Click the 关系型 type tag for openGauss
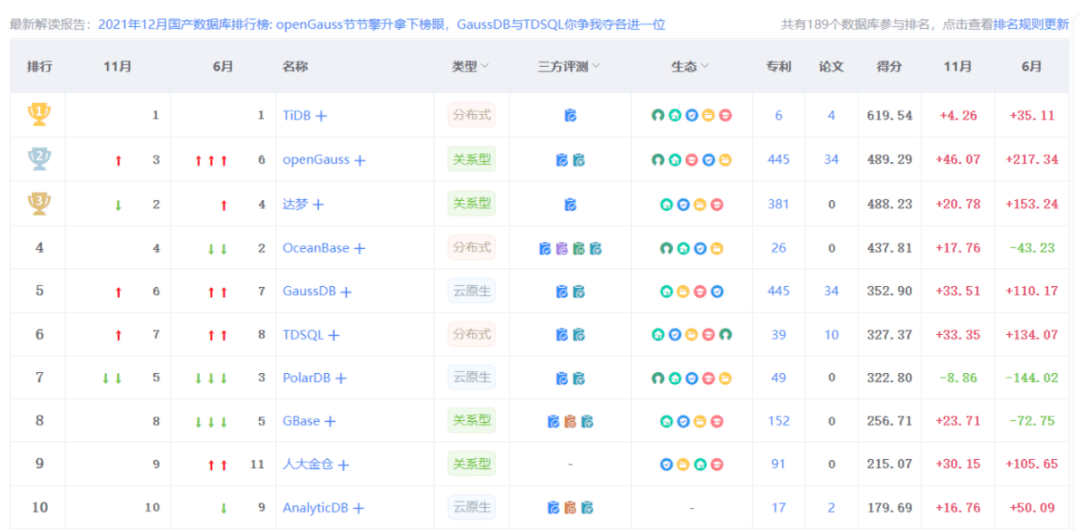The width and height of the screenshot is (1080, 530). point(472,160)
